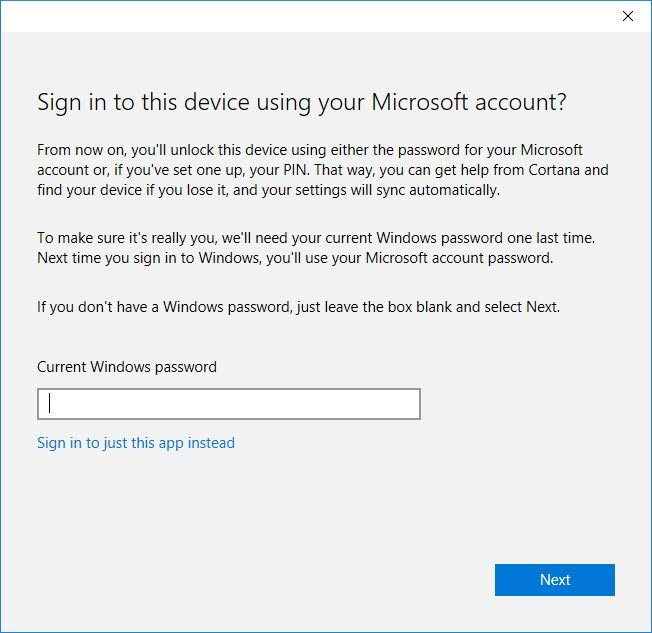
Task: Close the Microsoft account sign-in dialog
Action: (627, 16)
